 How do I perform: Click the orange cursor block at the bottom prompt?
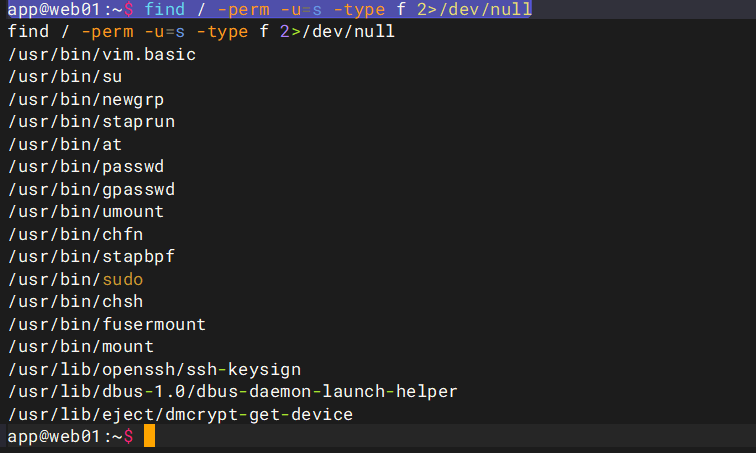pos(149,437)
